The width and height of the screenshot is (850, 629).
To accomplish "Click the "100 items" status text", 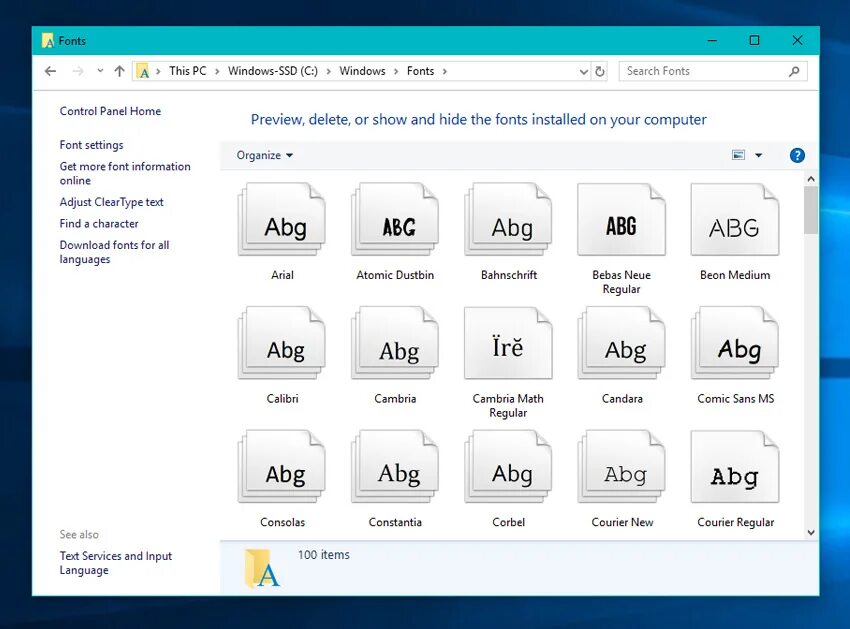I will click(324, 555).
